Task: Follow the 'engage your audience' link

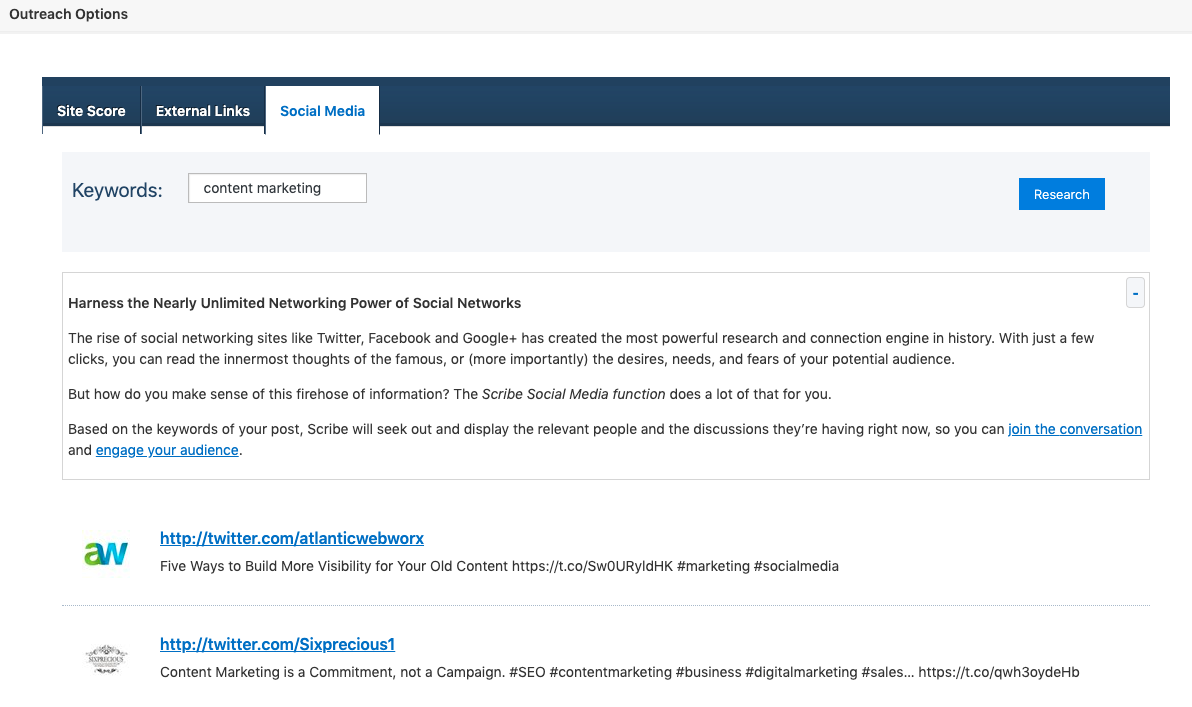Action: [x=167, y=450]
